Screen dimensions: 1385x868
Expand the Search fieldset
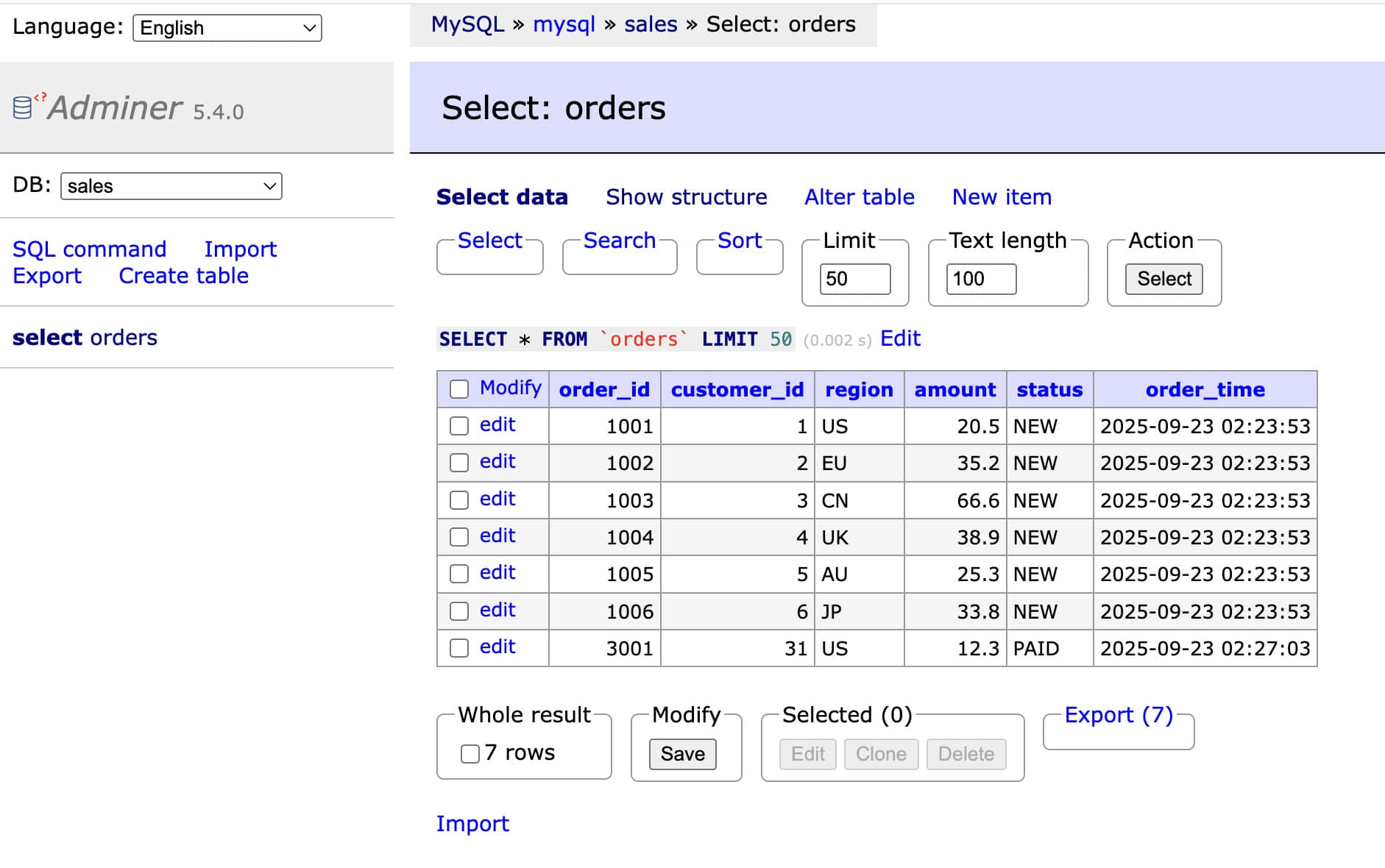pos(619,241)
